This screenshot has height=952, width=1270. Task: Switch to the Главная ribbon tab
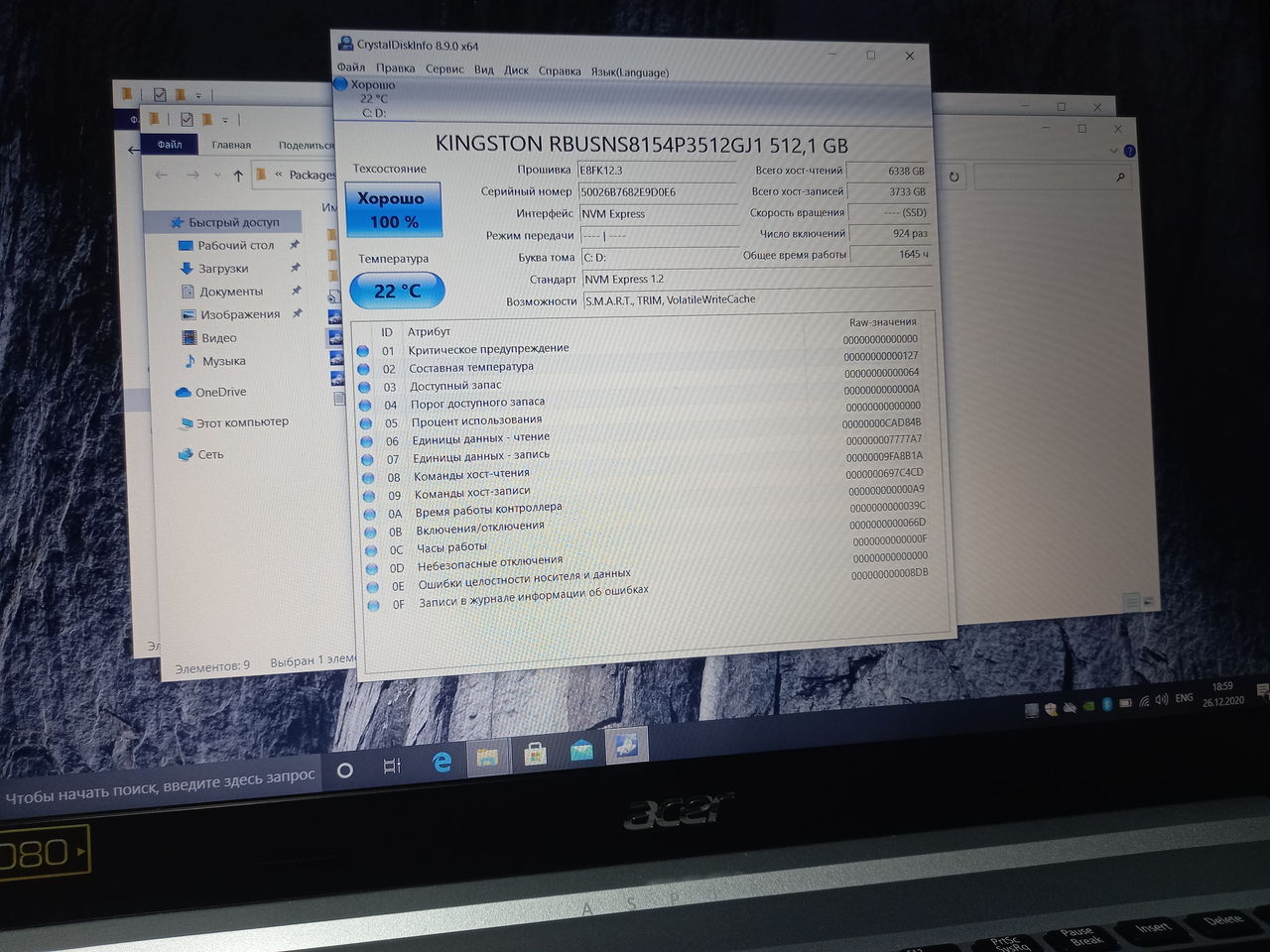click(231, 145)
